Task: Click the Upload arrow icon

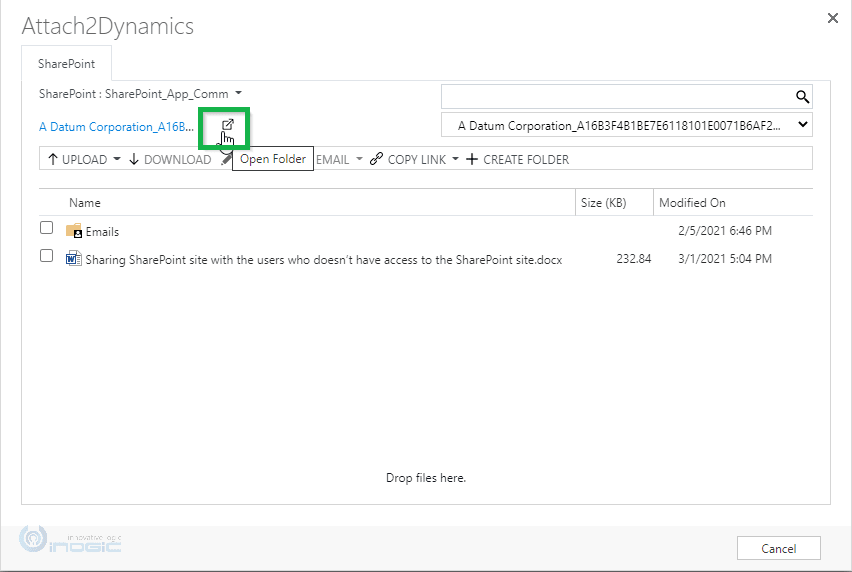Action: click(53, 159)
